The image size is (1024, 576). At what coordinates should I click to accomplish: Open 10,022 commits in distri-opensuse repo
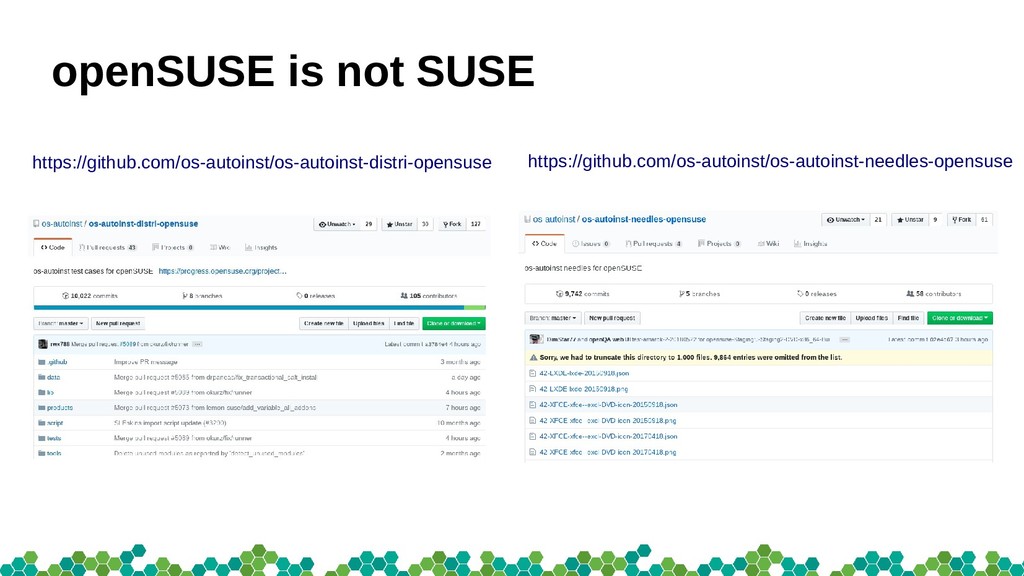(90, 296)
